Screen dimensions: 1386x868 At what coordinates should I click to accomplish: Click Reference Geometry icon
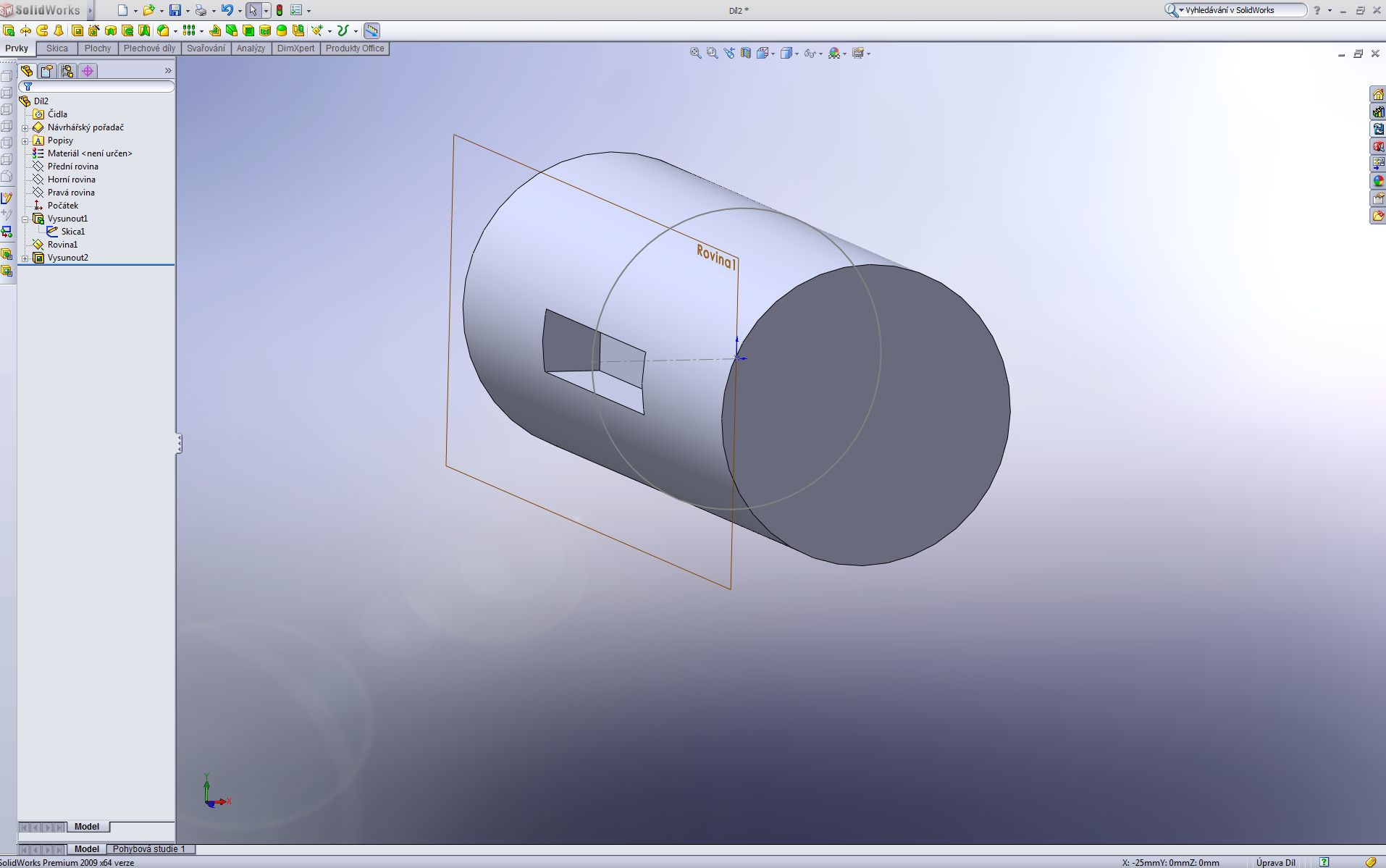[317, 30]
